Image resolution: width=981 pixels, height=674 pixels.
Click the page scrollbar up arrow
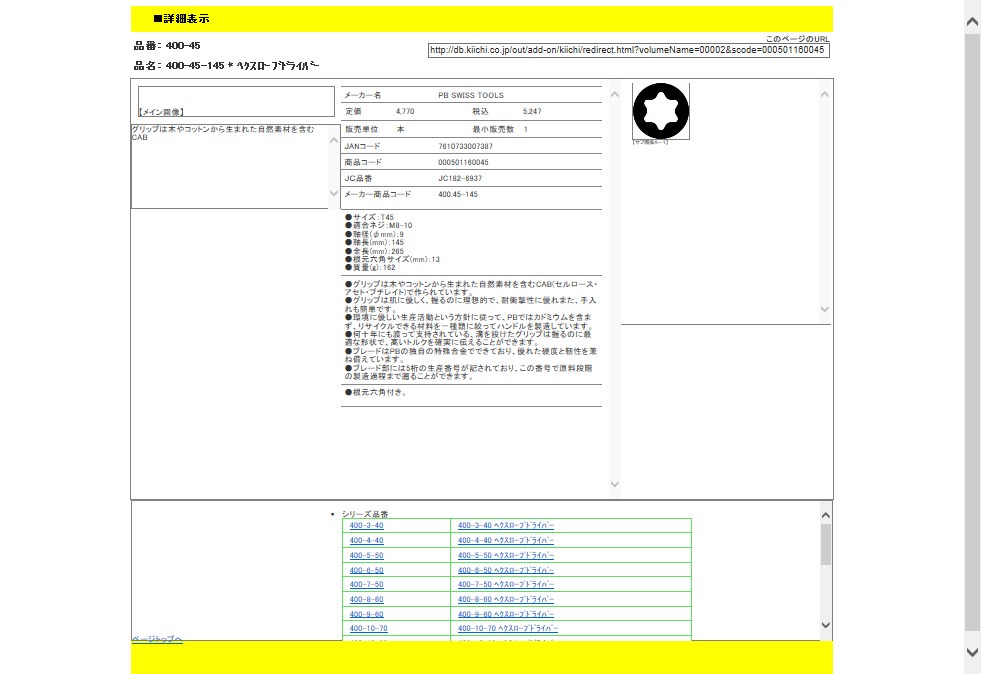972,22
